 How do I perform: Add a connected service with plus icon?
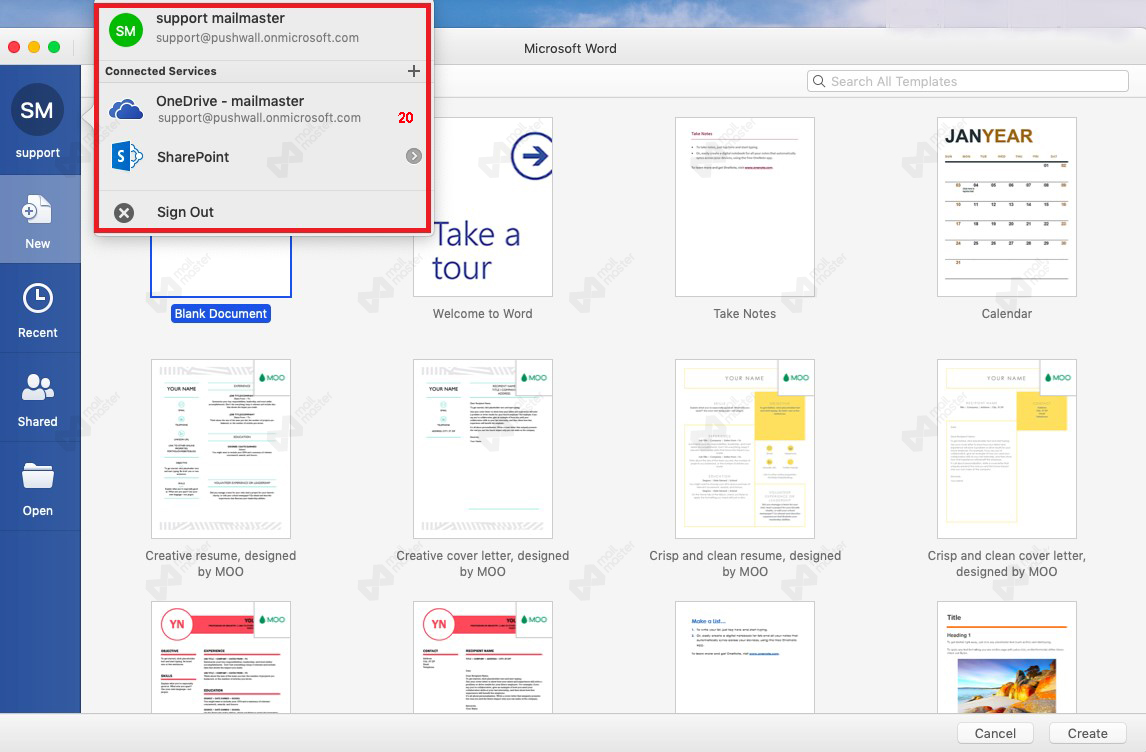pos(414,71)
